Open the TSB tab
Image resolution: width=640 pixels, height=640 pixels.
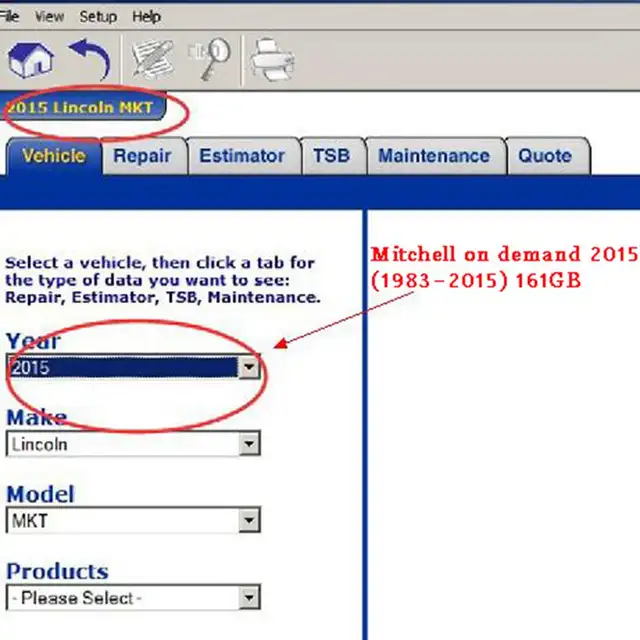pos(332,156)
